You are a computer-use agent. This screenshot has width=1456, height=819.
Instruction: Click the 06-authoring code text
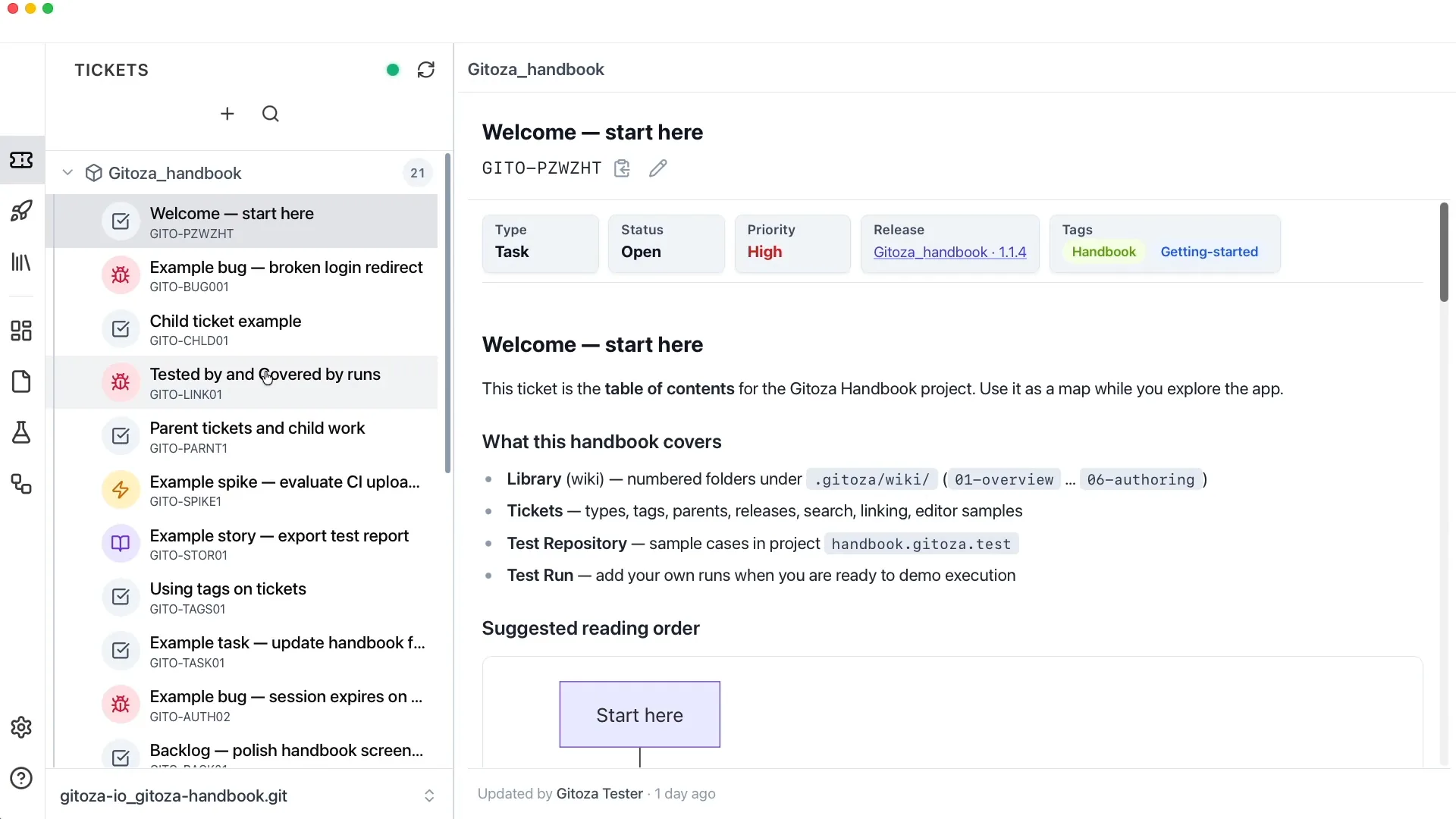click(x=1141, y=479)
